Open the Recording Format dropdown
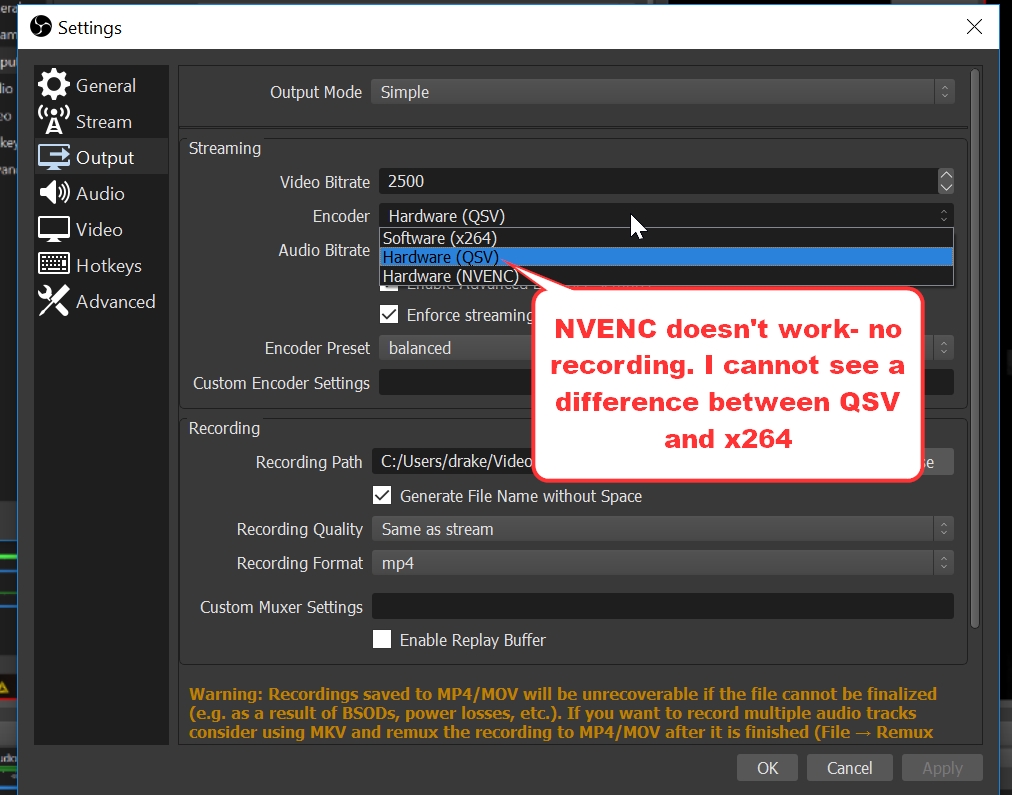This screenshot has height=795, width=1012. [x=662, y=563]
